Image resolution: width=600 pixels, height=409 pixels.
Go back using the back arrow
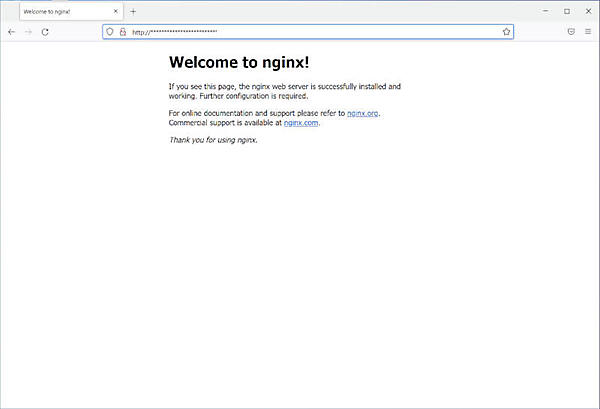(11, 32)
